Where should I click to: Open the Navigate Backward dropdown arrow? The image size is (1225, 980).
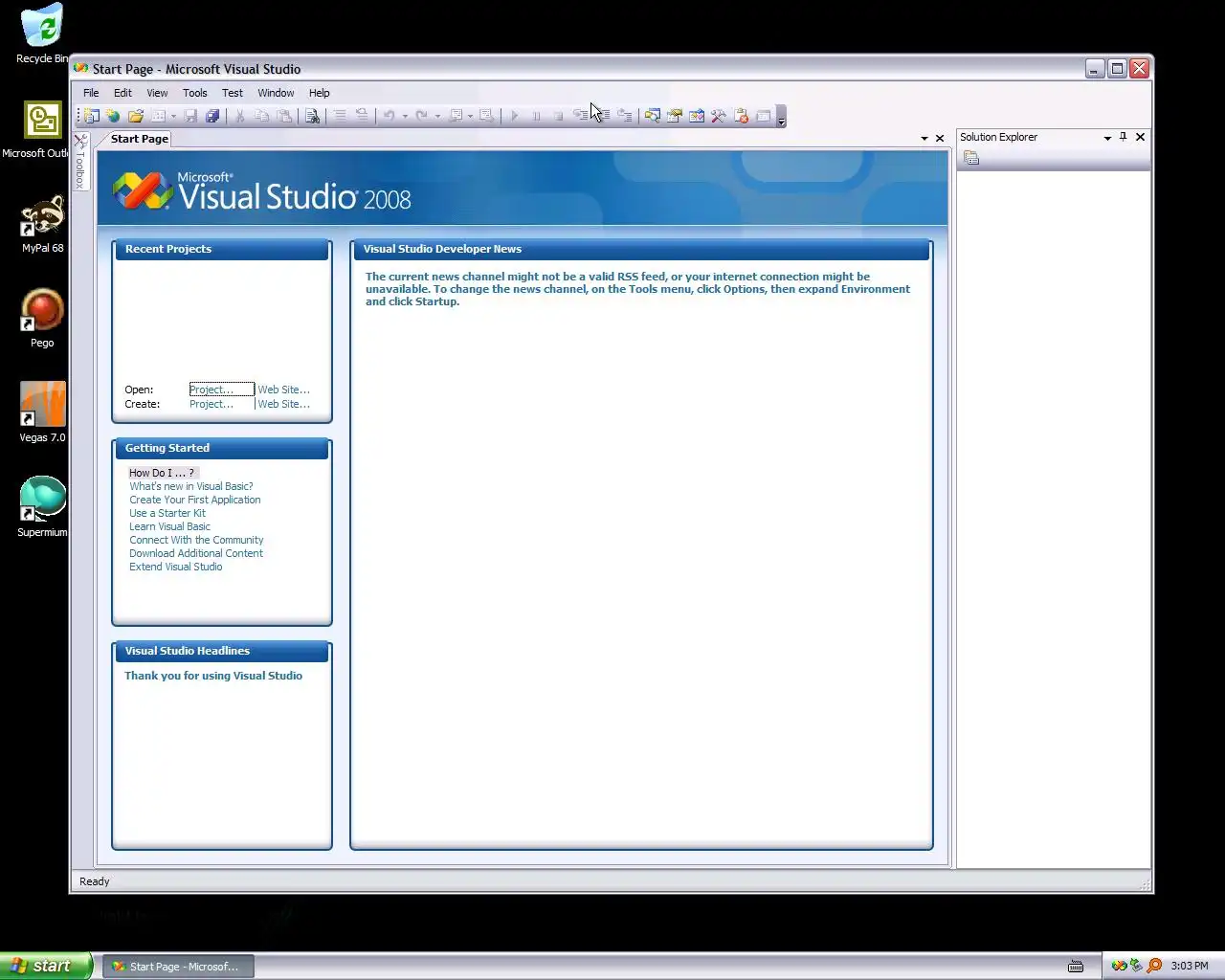point(470,116)
